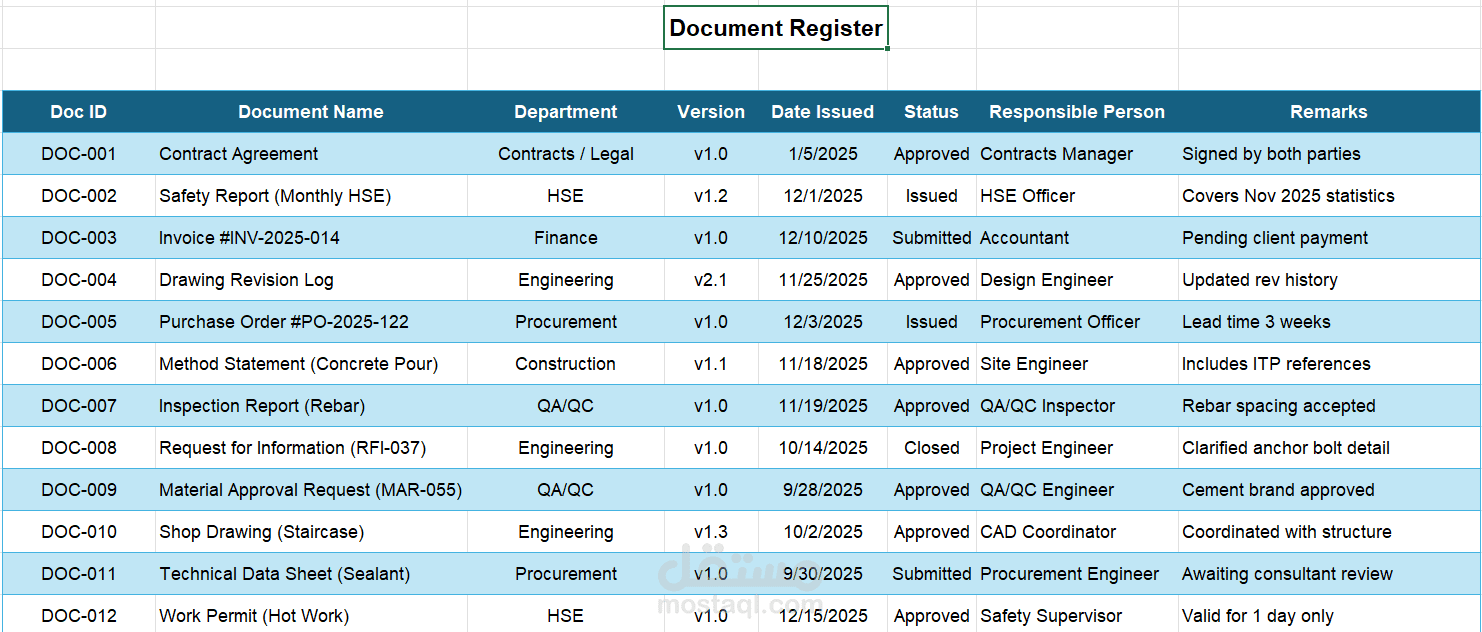Select cell DOC-002

click(x=79, y=196)
